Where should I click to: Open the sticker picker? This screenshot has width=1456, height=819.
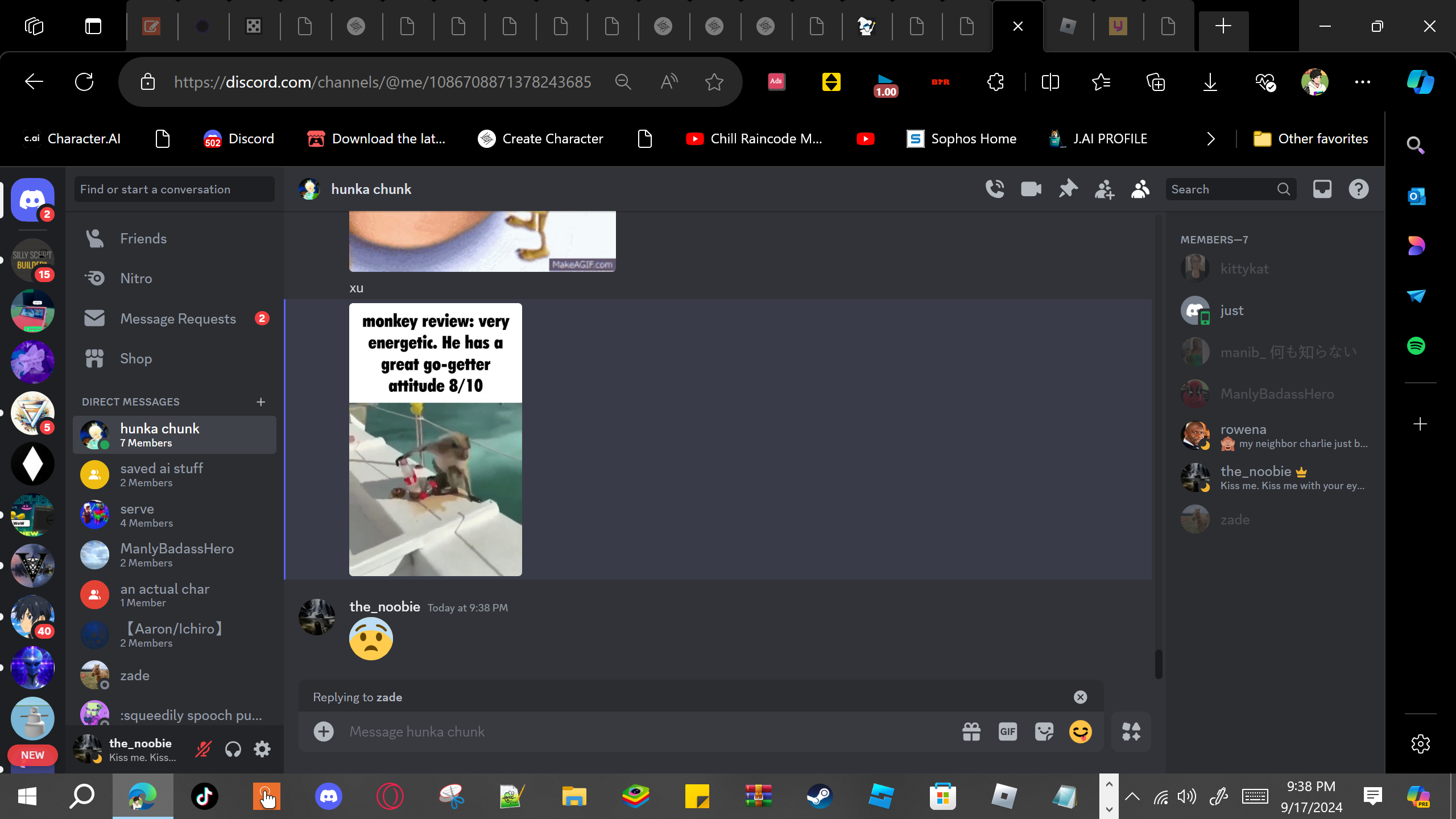point(1044,732)
